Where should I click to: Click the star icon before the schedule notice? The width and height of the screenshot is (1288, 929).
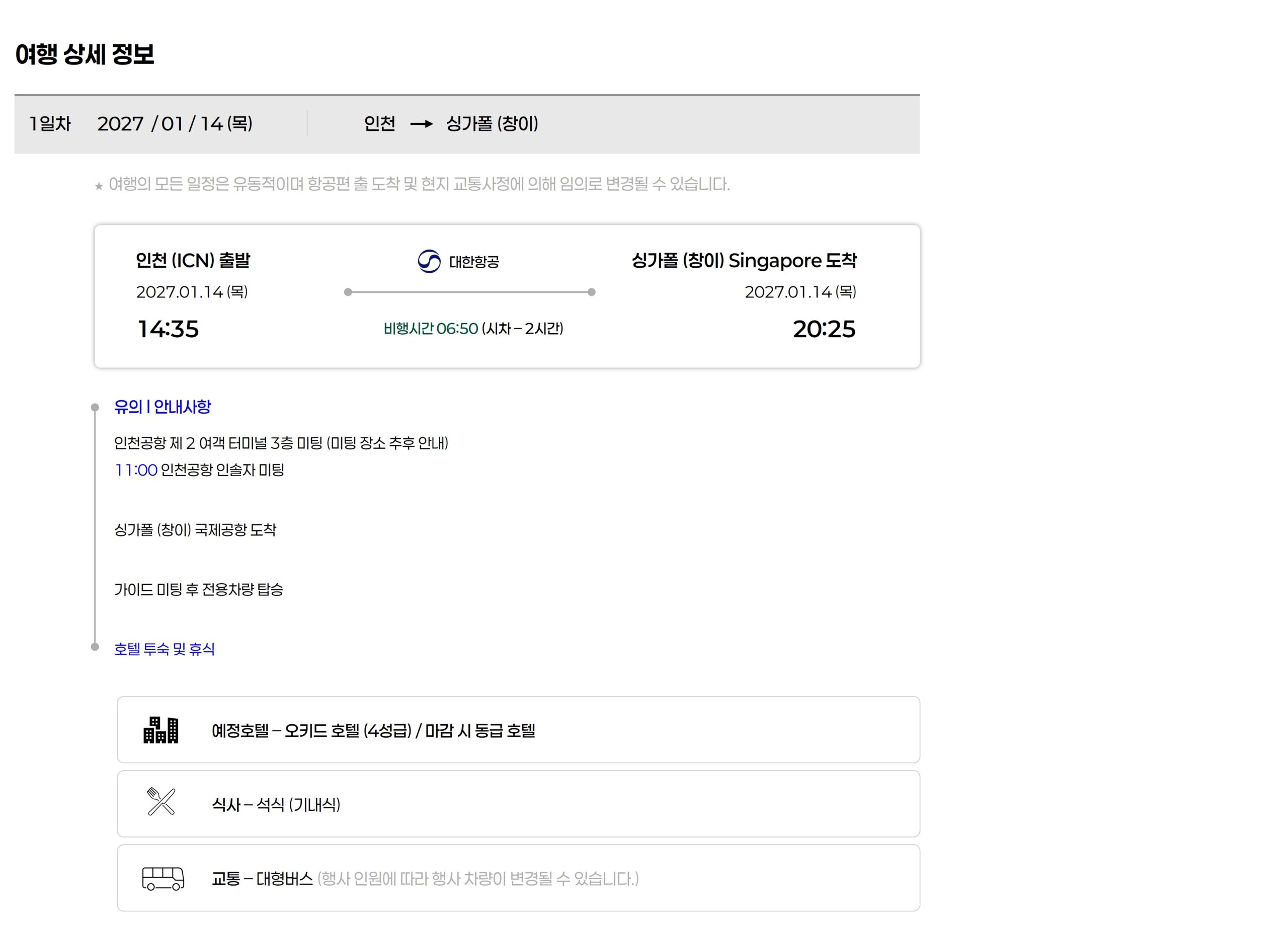(99, 186)
